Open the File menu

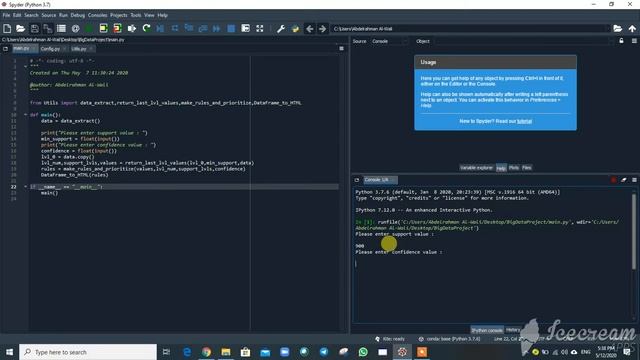7,15
